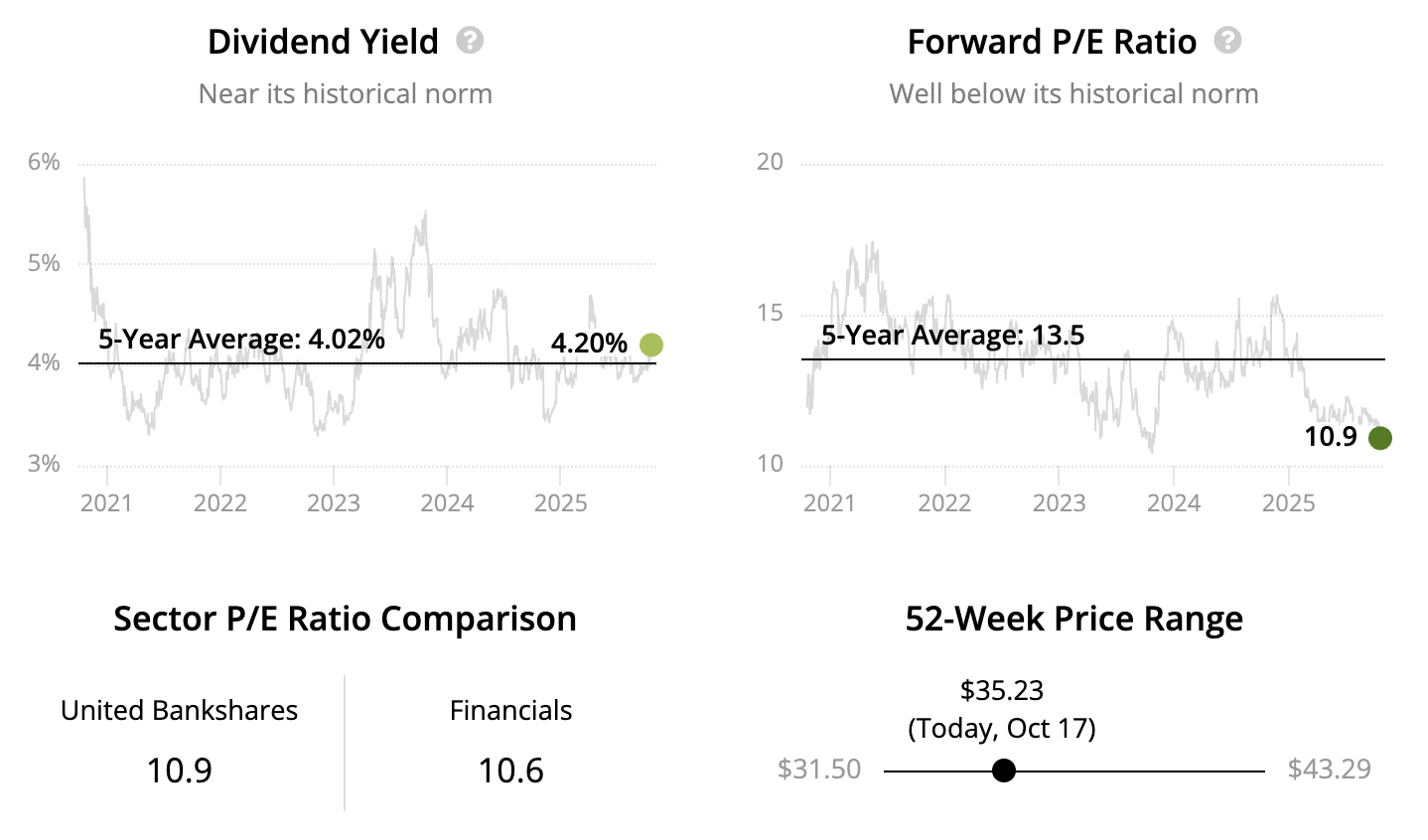Click 2024 on the Forward P/E axis
This screenshot has height=840, width=1428.
tap(1174, 502)
